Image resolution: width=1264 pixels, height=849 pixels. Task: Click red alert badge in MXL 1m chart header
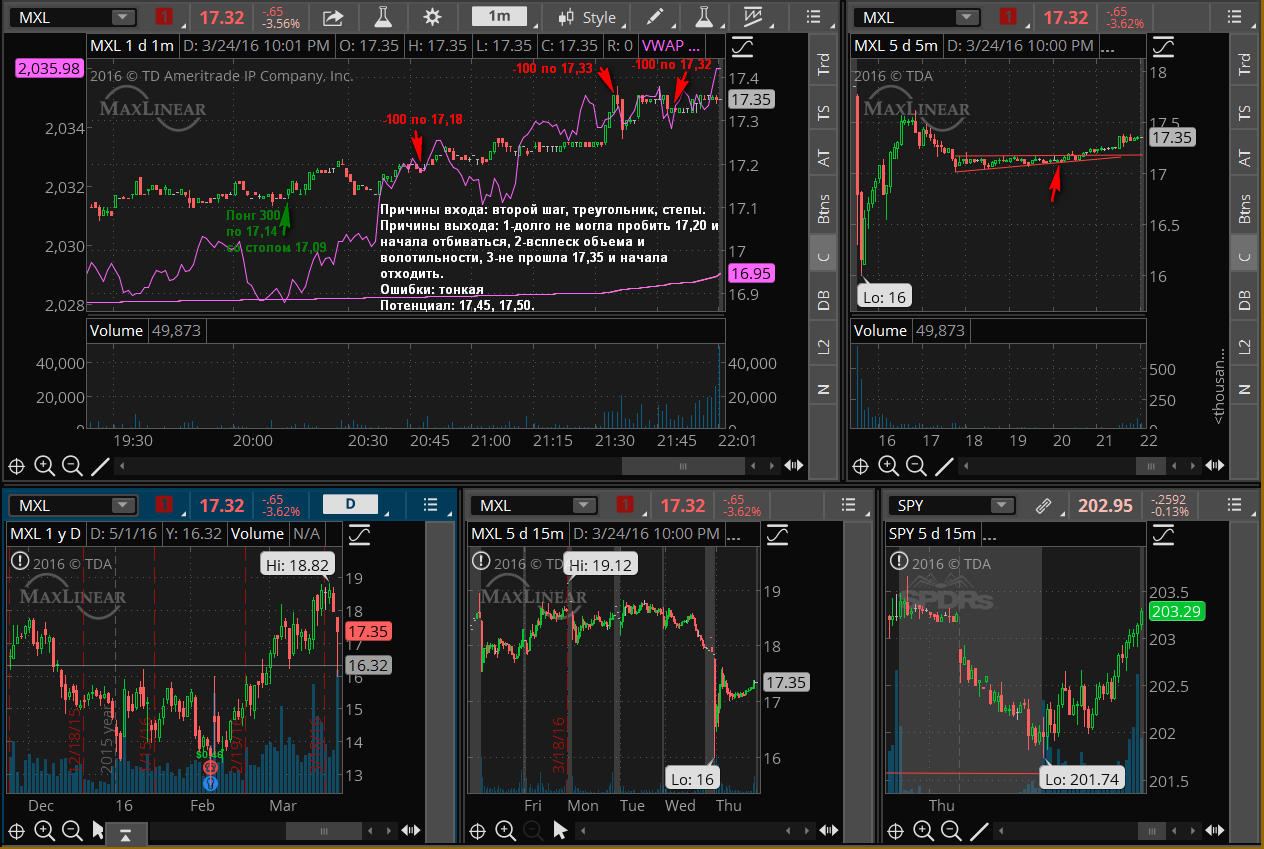pyautogui.click(x=165, y=17)
